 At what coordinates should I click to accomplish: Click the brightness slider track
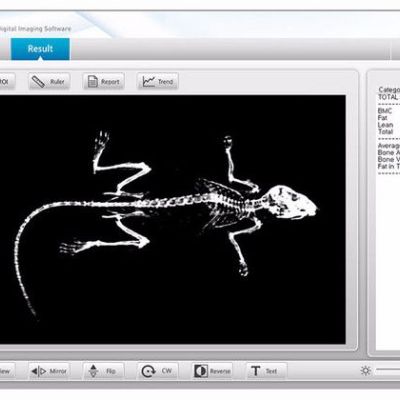[388, 370]
